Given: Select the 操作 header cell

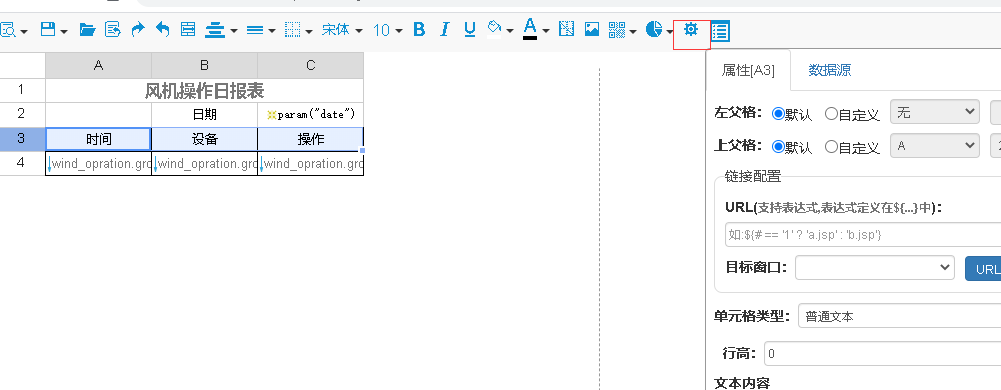Looking at the screenshot, I should pos(310,139).
